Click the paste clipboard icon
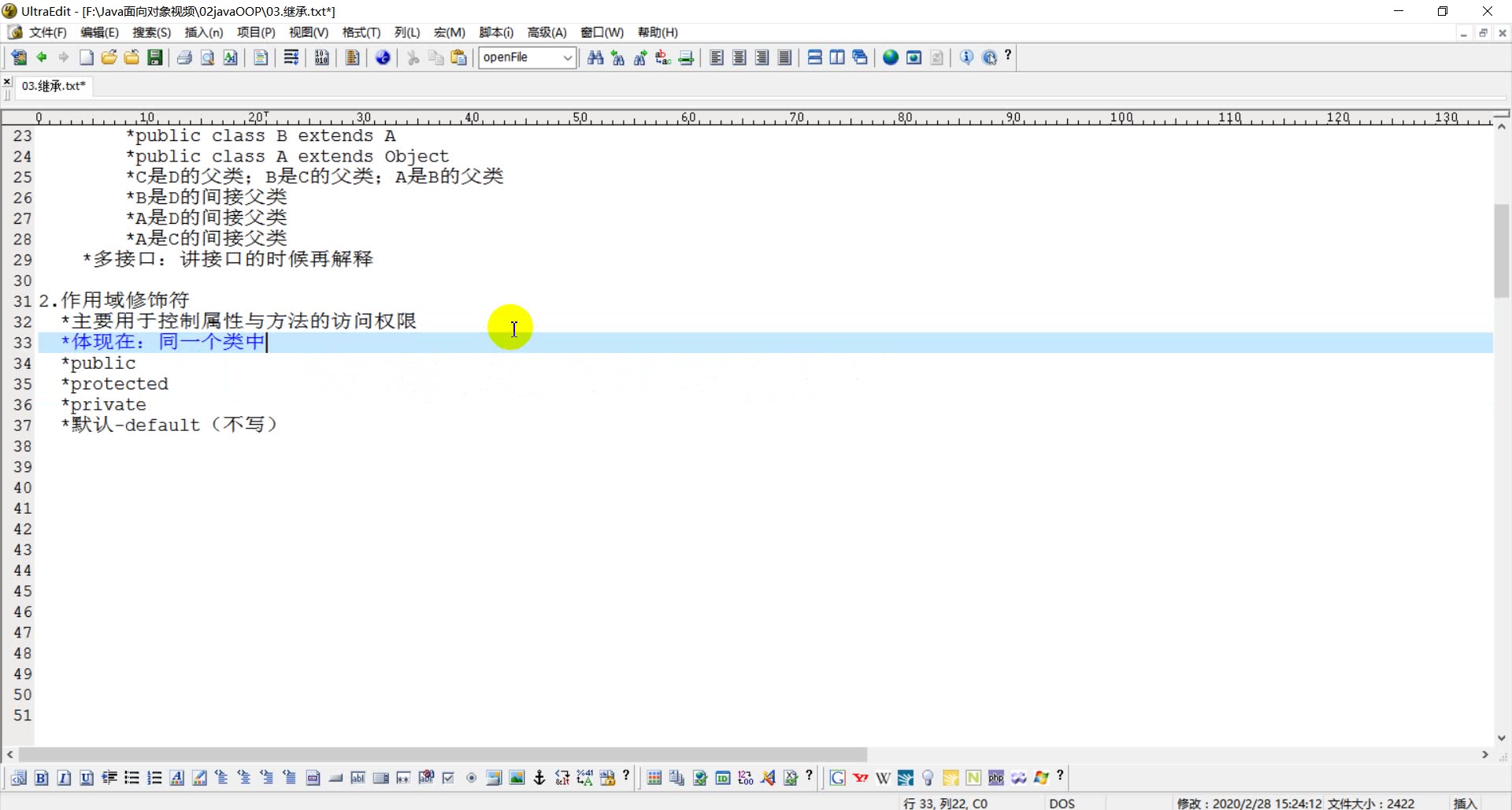Image resolution: width=1512 pixels, height=810 pixels. click(x=458, y=58)
